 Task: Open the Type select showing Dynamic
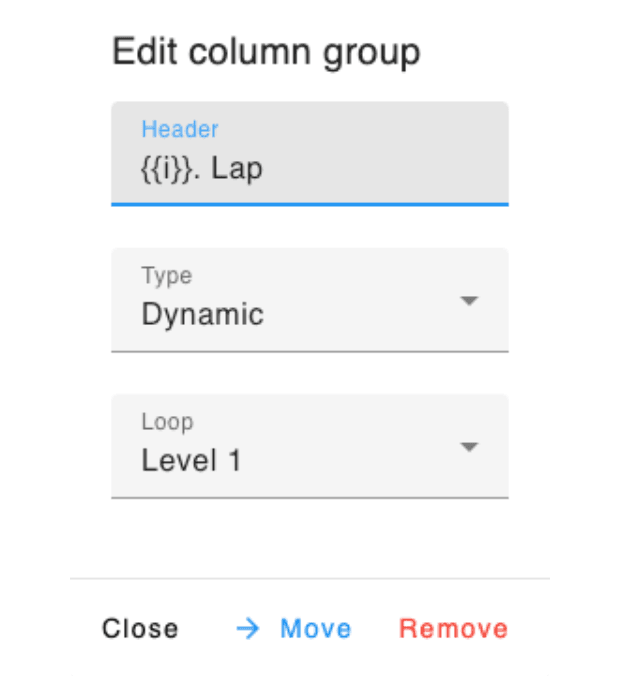click(310, 300)
